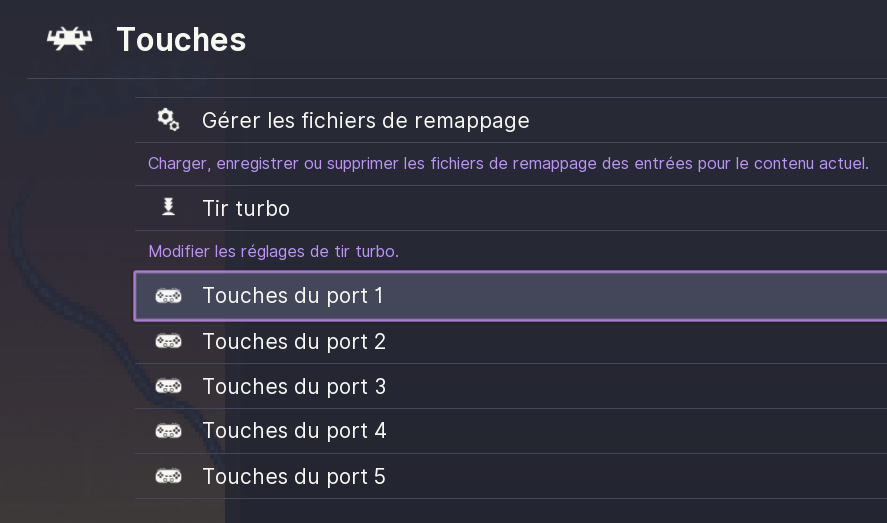Click the Tir turbo down-arrow icon

coord(168,208)
